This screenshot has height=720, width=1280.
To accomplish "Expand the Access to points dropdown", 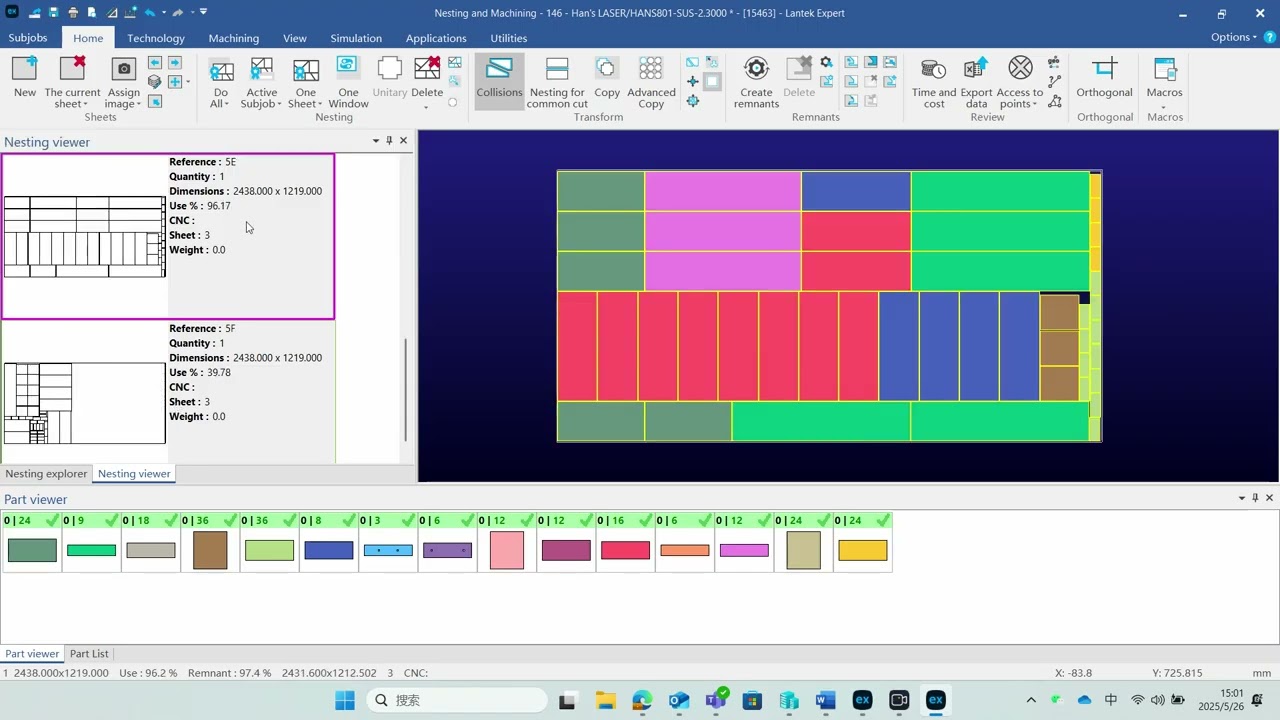I will [1034, 105].
